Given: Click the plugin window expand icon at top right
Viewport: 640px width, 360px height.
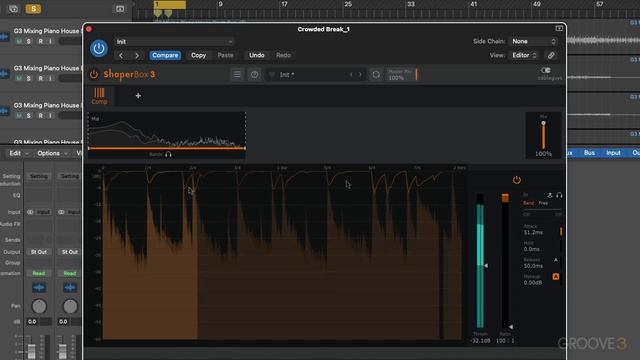Looking at the screenshot, I should 559,29.
